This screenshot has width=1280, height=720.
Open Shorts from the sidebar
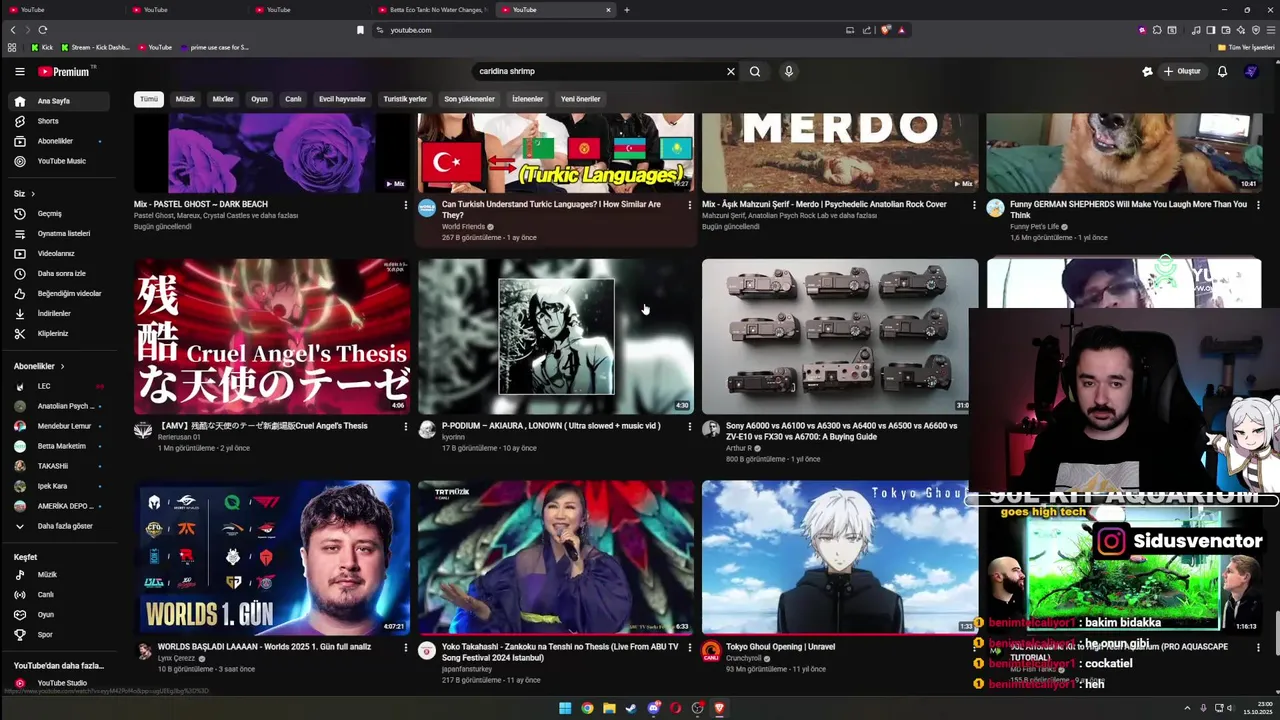60,121
